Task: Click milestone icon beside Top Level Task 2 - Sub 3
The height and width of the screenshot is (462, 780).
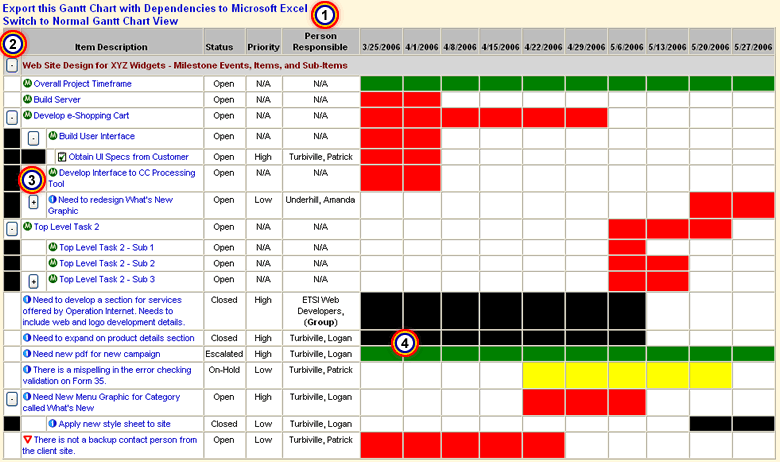Action: (x=53, y=279)
